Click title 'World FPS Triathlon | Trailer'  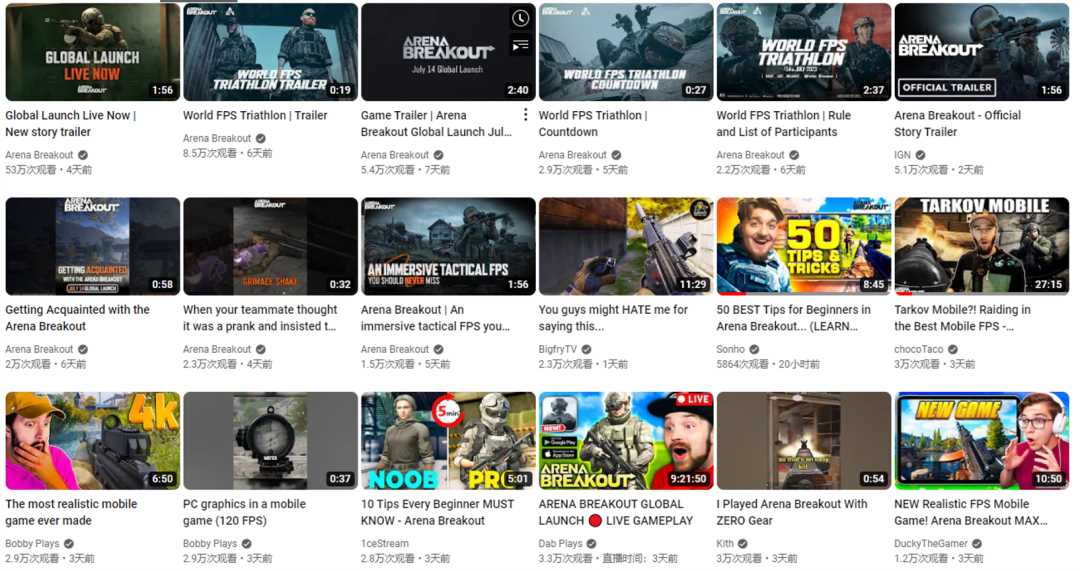point(255,115)
